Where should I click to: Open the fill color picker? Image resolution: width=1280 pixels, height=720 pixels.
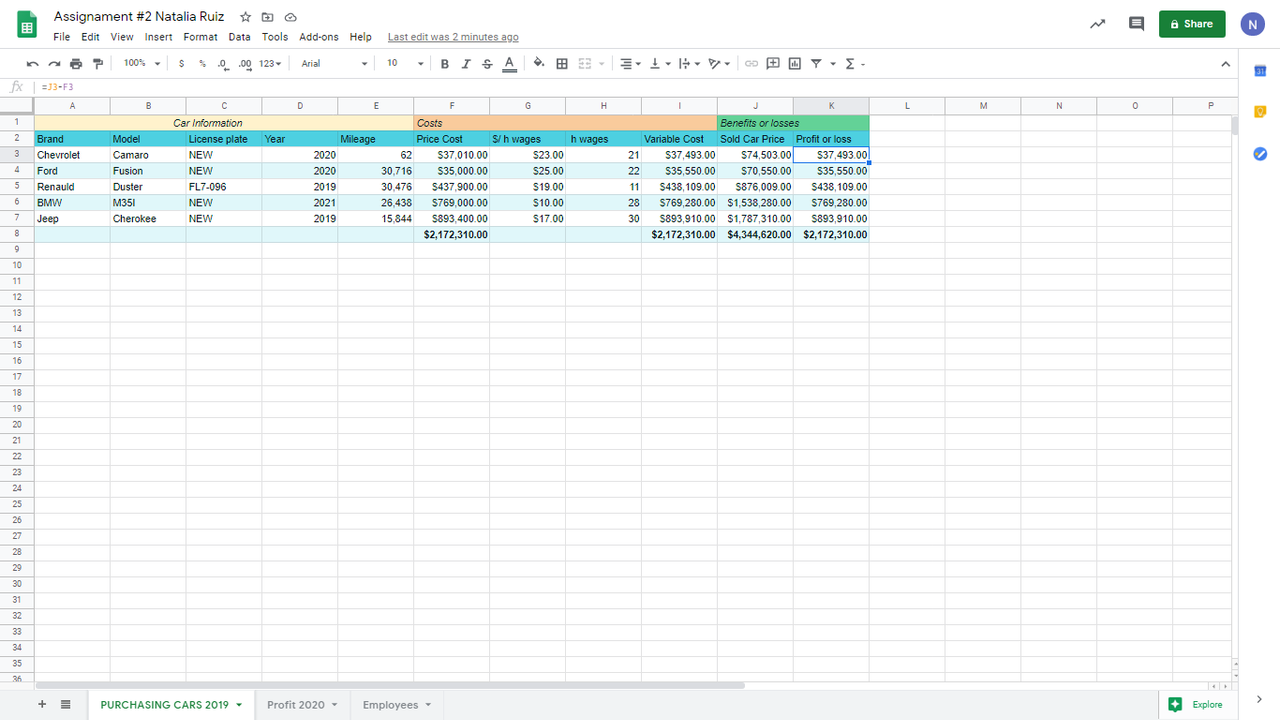[x=539, y=63]
